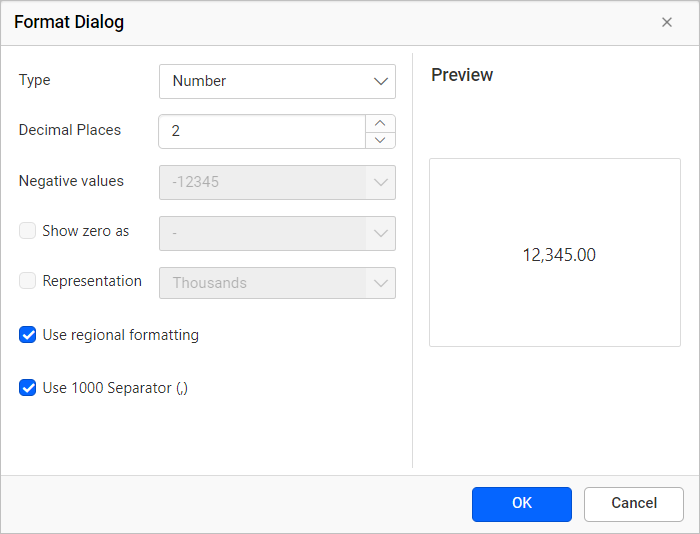Open the Representation dropdown showing Thousands
The width and height of the screenshot is (700, 534).
pyautogui.click(x=277, y=283)
